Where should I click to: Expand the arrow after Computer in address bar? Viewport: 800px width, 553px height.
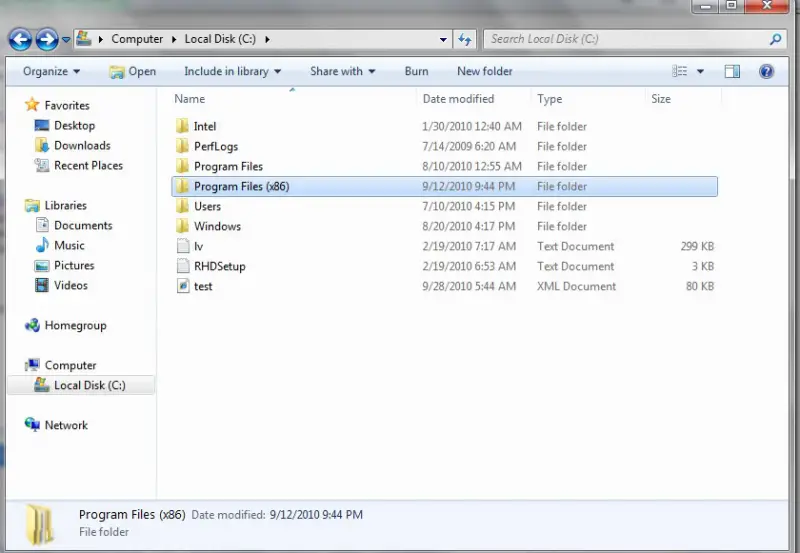174,39
